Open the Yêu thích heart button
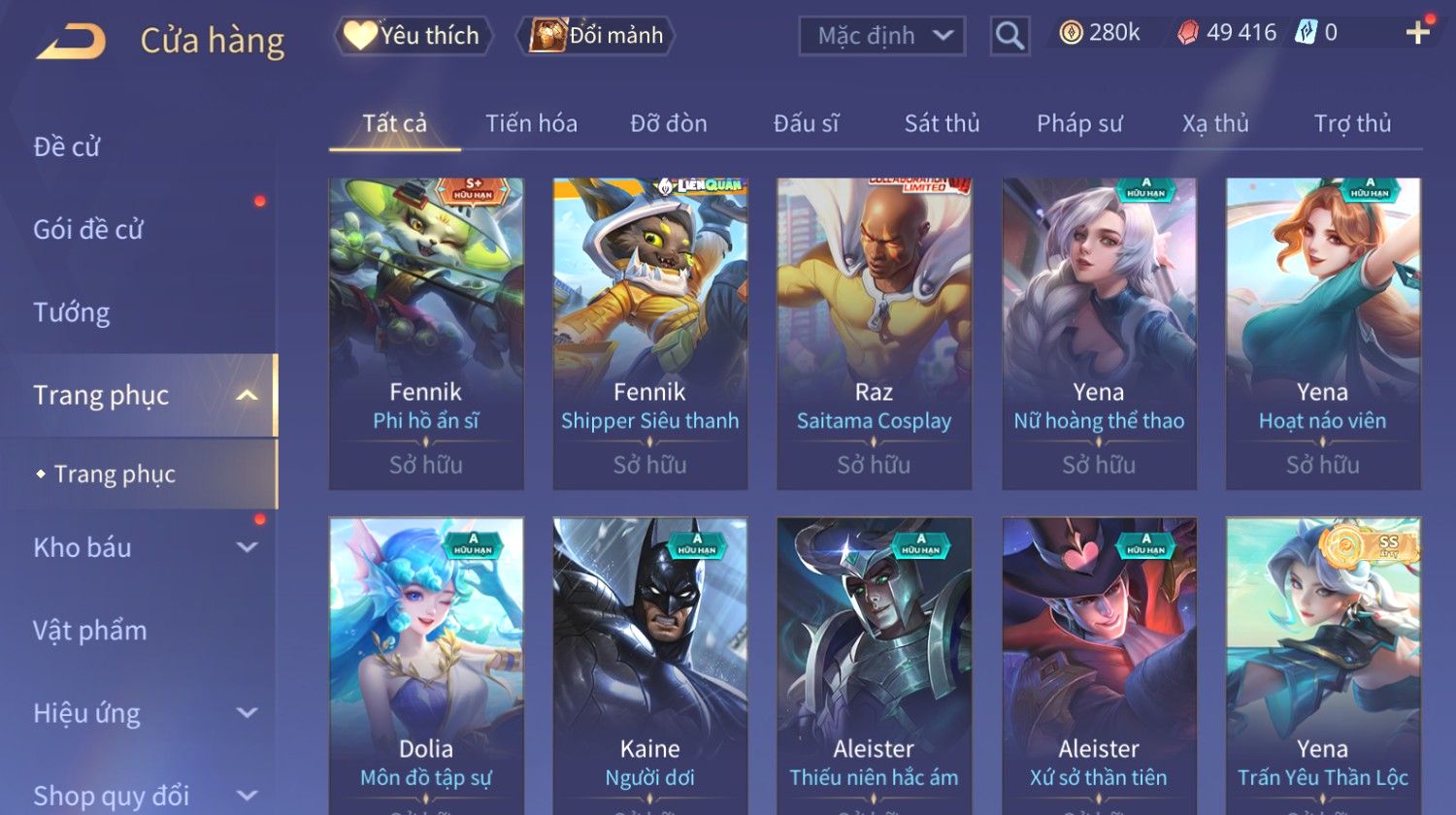Screen dimensions: 1456x815 point(414,36)
